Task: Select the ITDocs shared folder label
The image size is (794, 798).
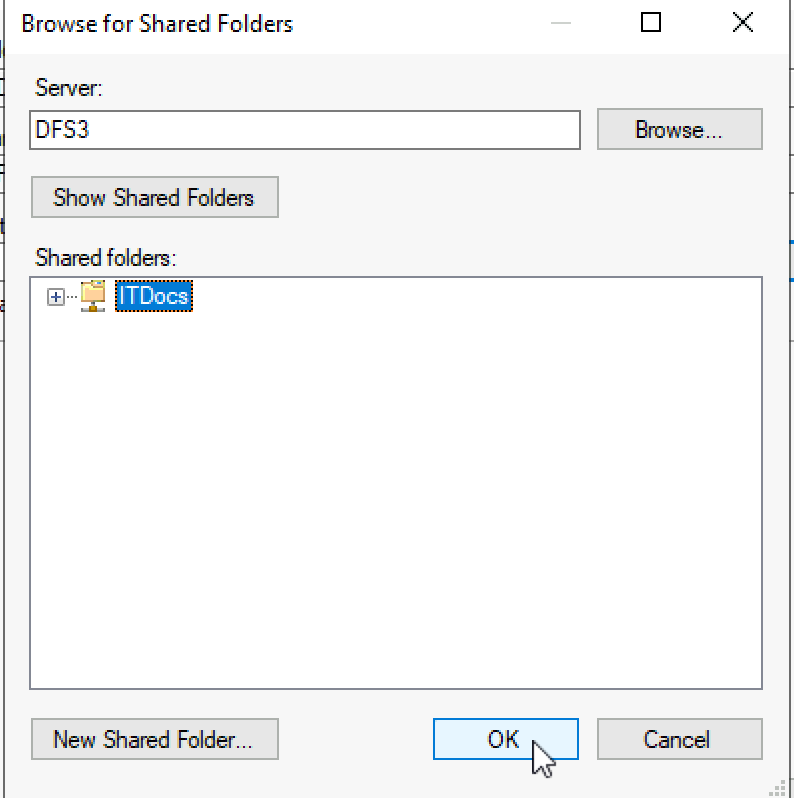Action: [x=154, y=296]
